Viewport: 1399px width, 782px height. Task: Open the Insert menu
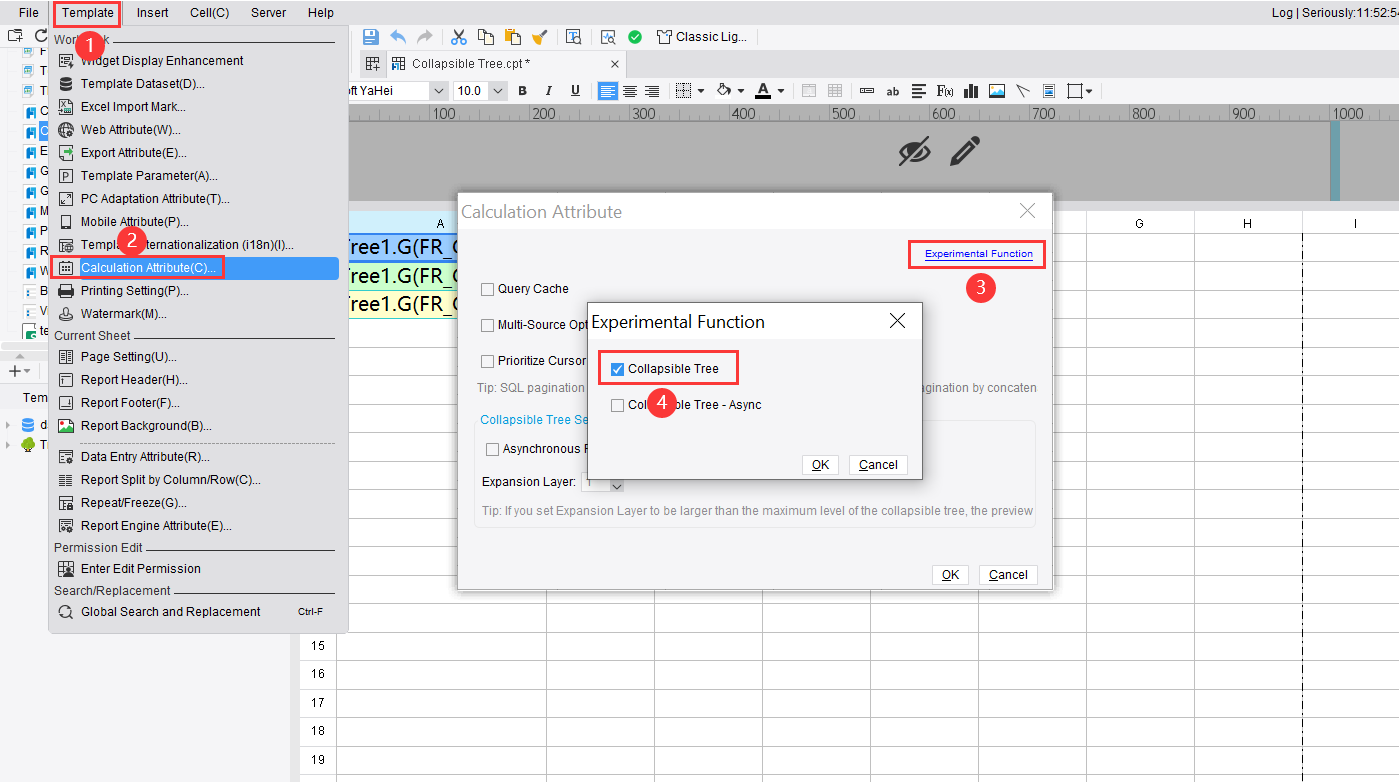pos(151,12)
